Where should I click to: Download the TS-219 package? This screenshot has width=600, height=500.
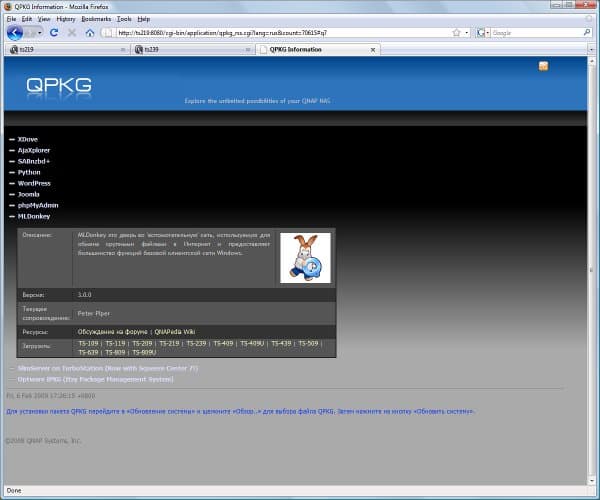point(169,344)
